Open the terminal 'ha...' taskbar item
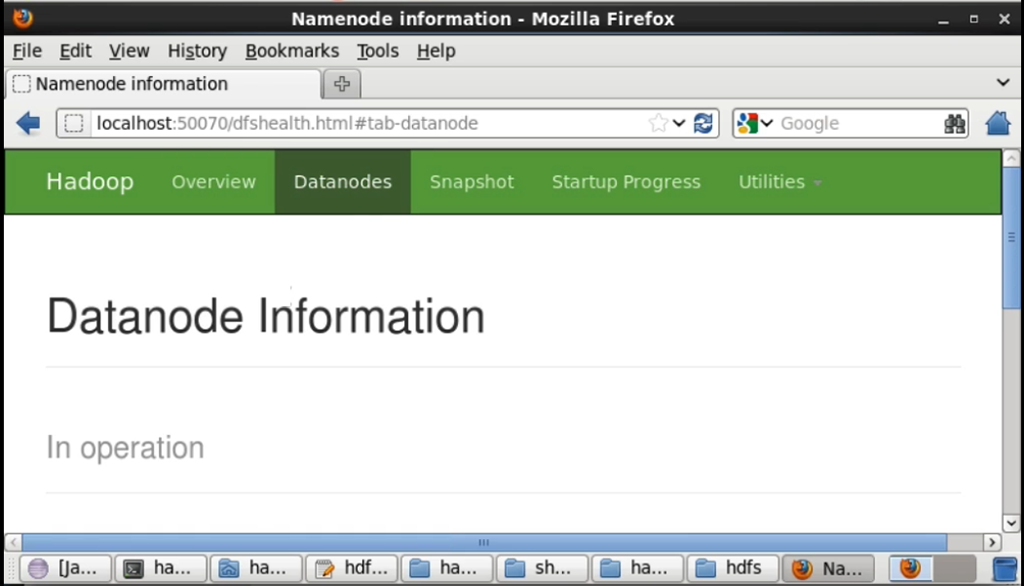Image resolution: width=1024 pixels, height=586 pixels. (161, 568)
